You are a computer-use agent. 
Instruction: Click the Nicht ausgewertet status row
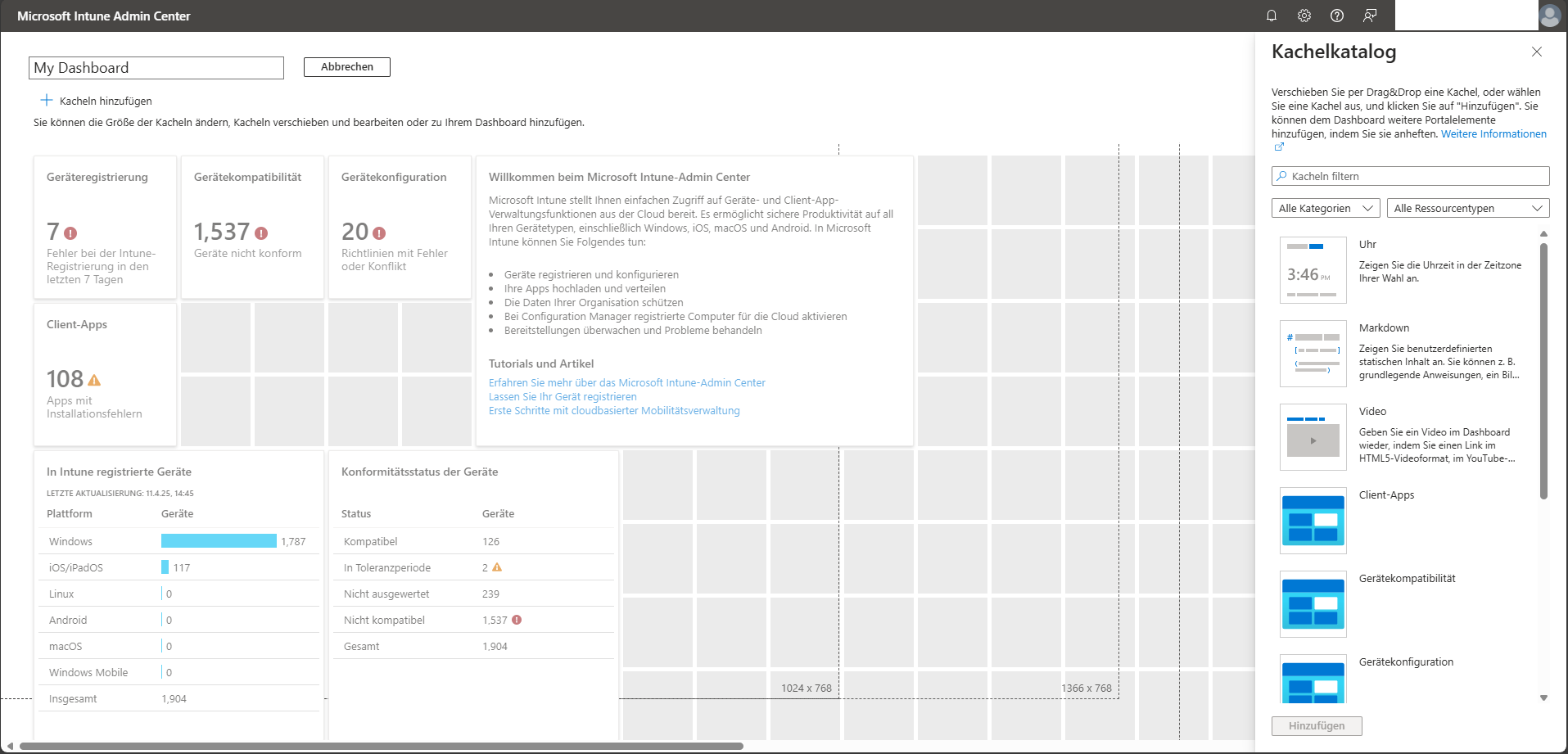click(474, 594)
